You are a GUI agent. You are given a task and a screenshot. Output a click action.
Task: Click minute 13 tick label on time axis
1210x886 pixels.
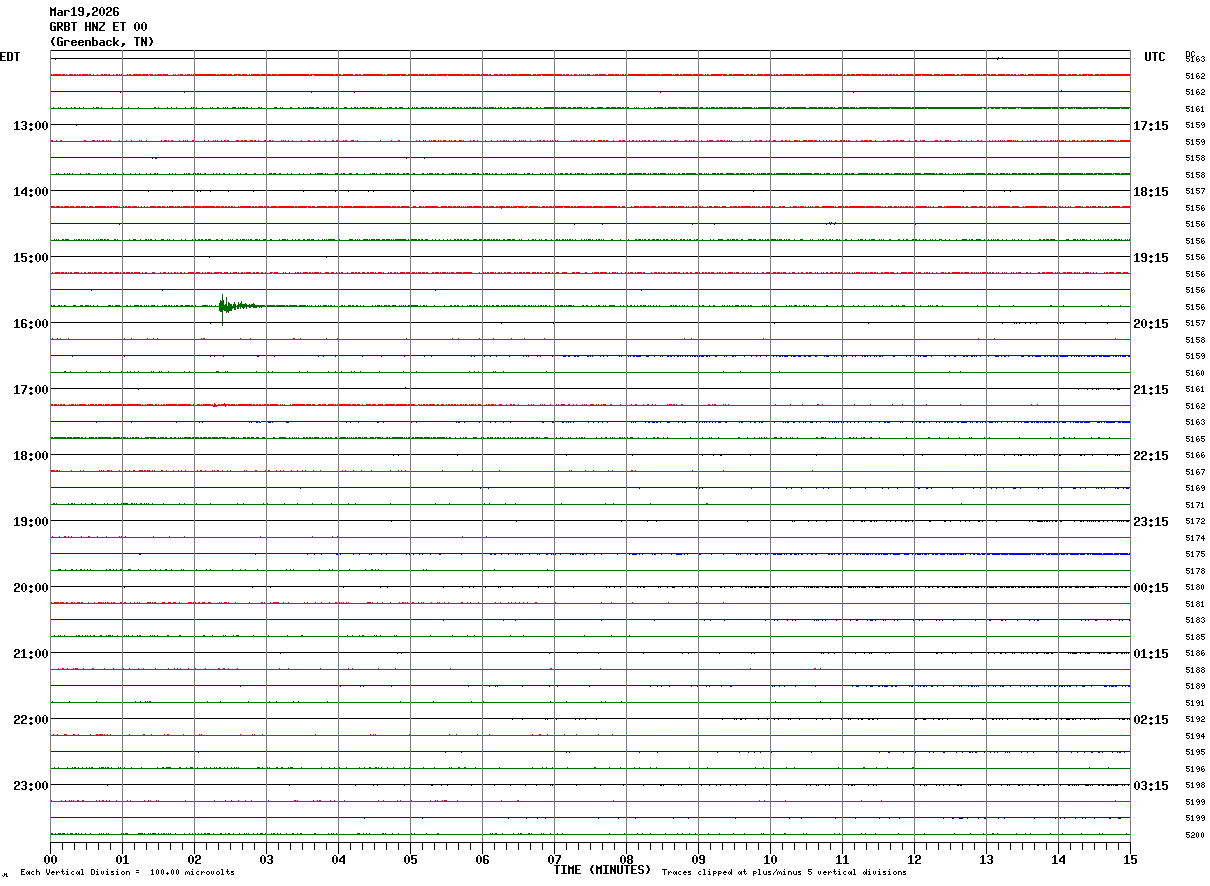tap(986, 859)
